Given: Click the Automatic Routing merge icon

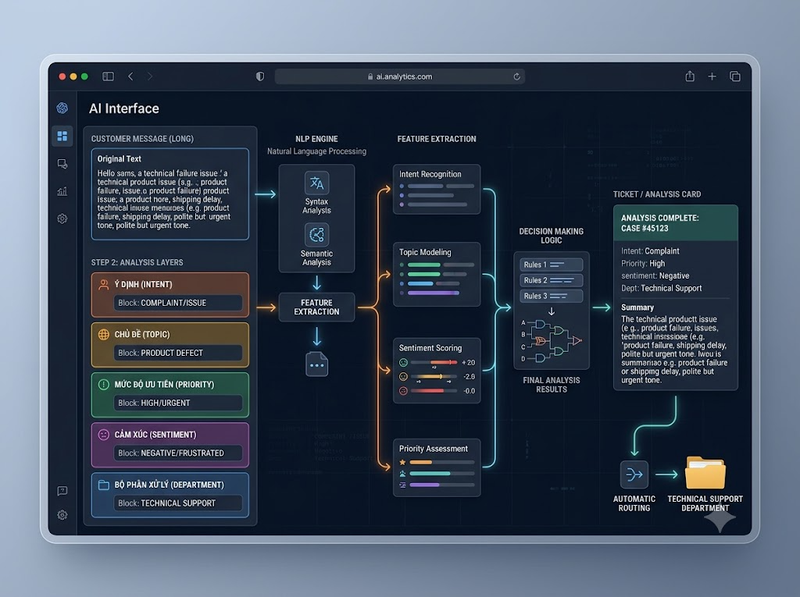Looking at the screenshot, I should pos(634,475).
